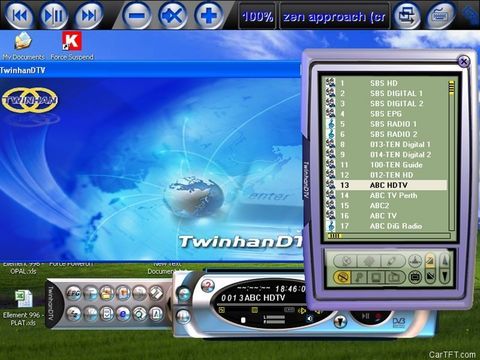The image size is (480, 360).
Task: Toggle the key encrypted-channels filter
Action: tap(360, 277)
